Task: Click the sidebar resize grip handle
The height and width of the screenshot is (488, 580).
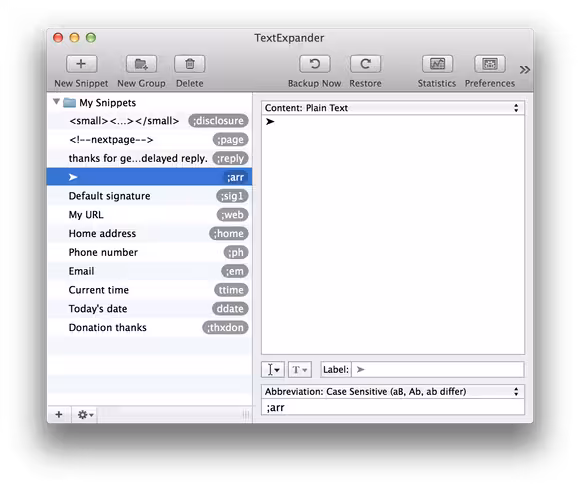Action: pyautogui.click(x=246, y=415)
